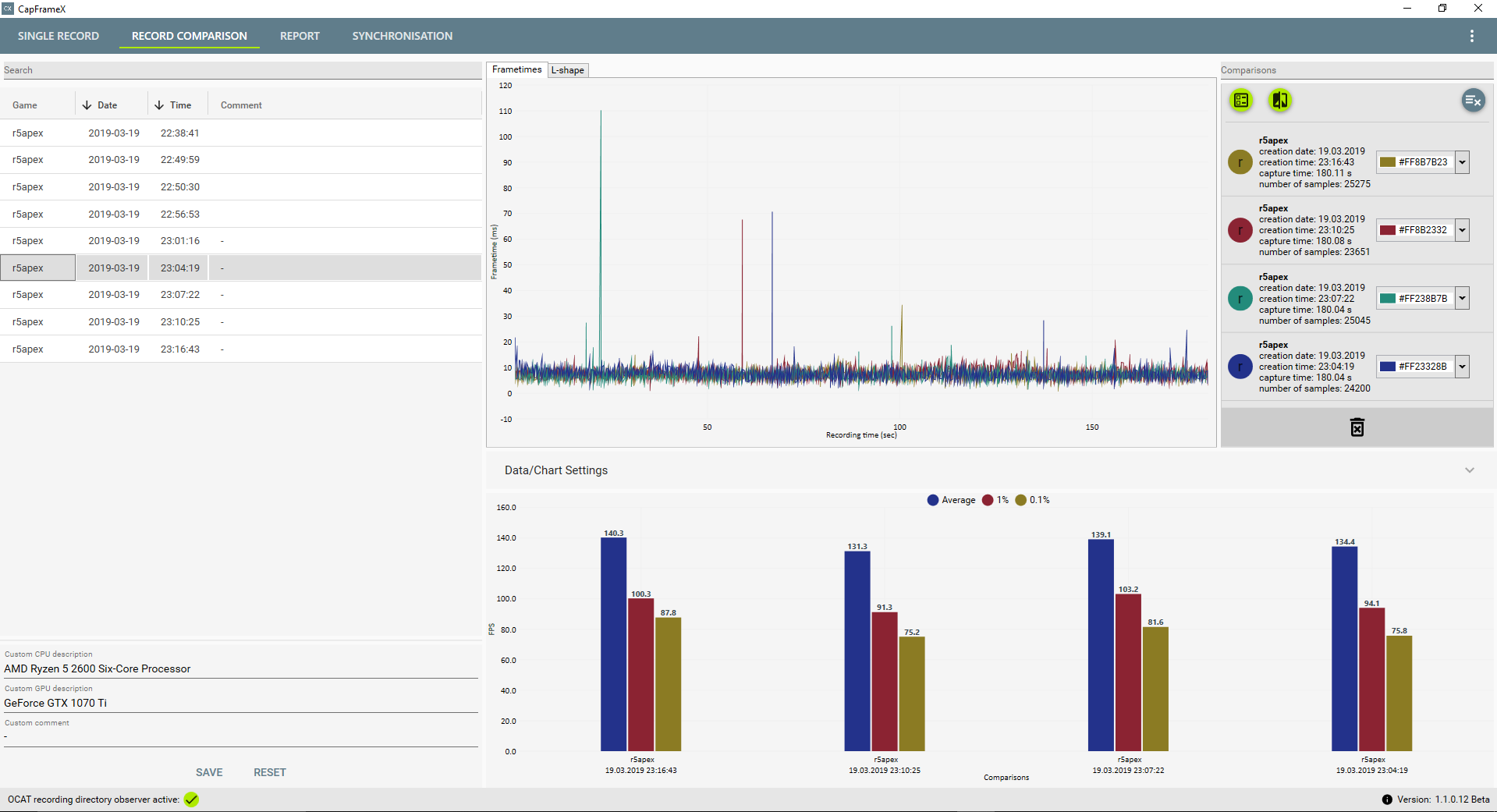Click the trash bin delete icon
Viewport: 1497px width, 812px height.
tap(1357, 427)
